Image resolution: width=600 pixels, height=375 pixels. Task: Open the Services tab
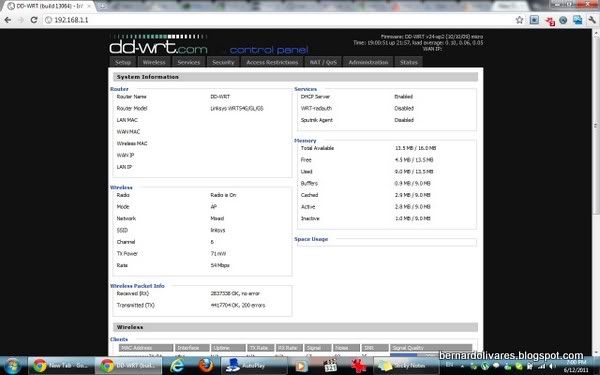click(189, 62)
